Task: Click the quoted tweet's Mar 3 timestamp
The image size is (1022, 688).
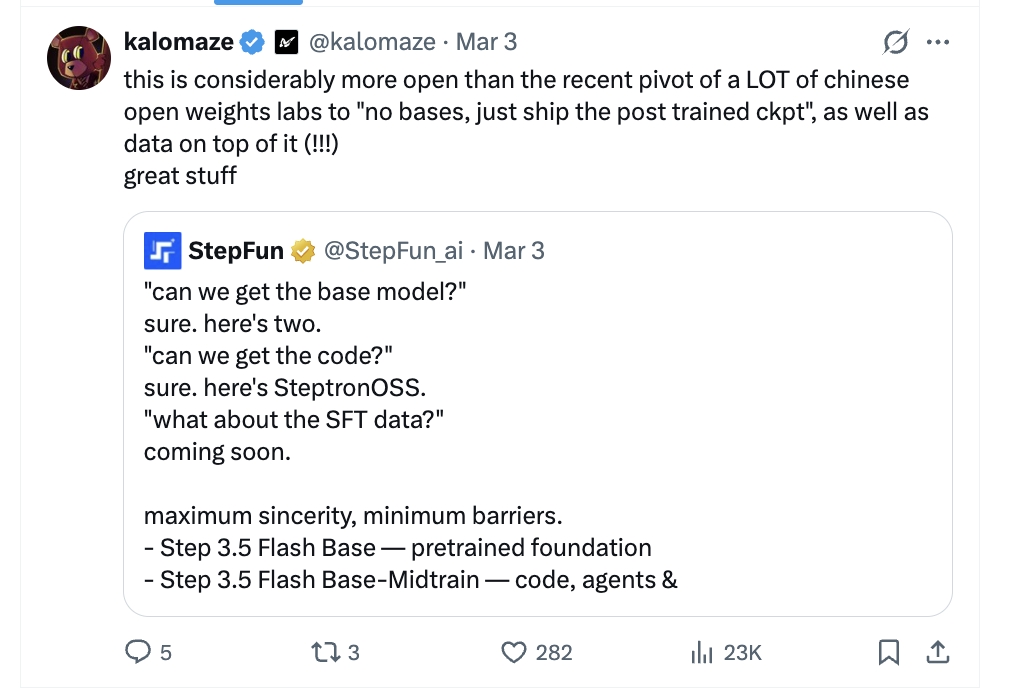Action: (x=514, y=250)
